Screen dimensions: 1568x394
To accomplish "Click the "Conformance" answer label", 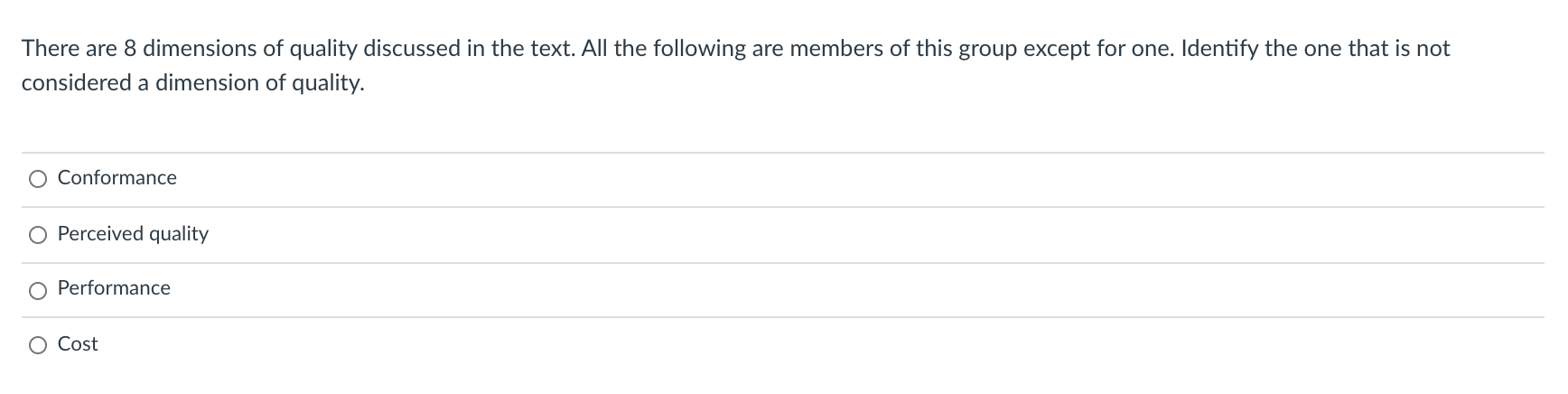I will point(117,178).
